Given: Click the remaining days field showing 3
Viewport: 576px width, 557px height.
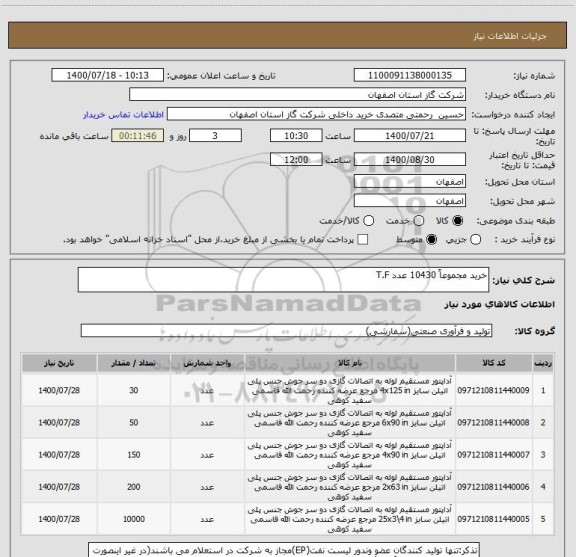Looking at the screenshot, I should tap(215, 136).
